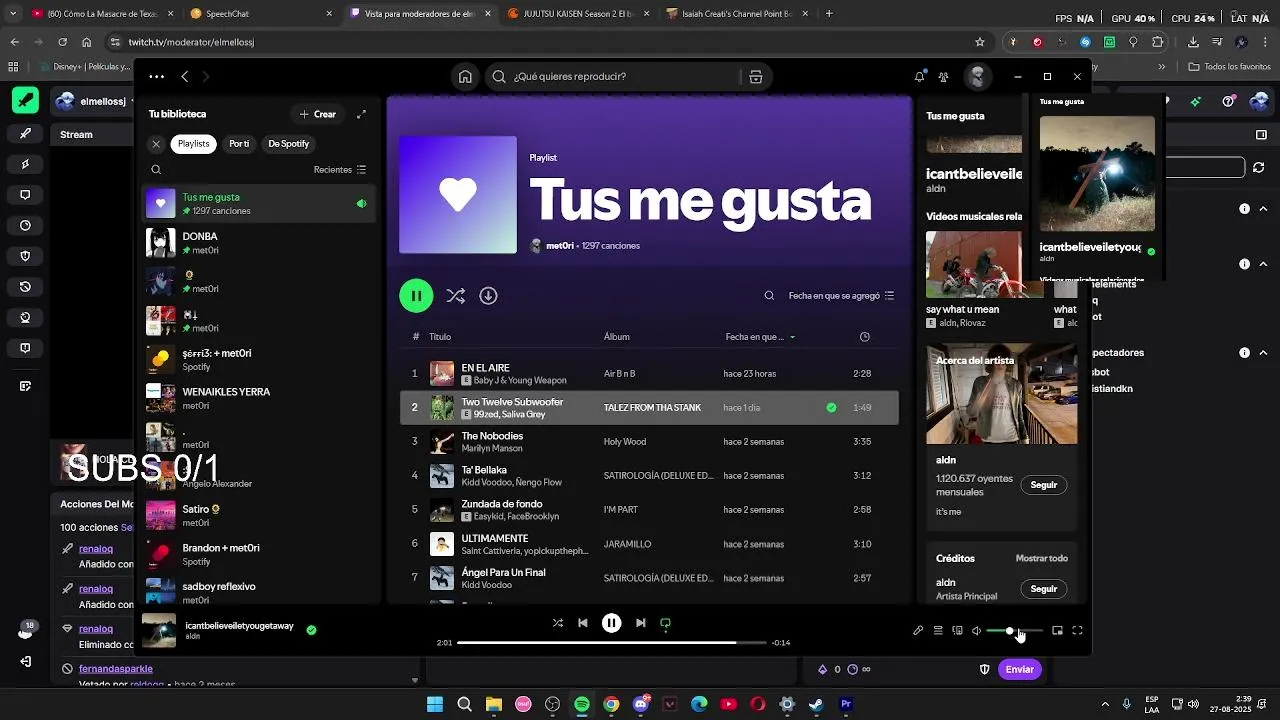
Task: Open the DONBA playlist
Action: pos(258,243)
